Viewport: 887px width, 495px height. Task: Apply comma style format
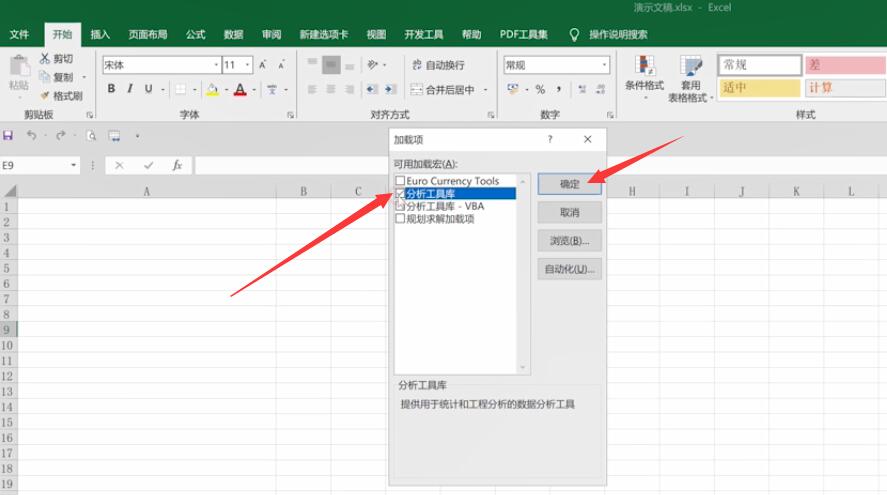pyautogui.click(x=559, y=89)
